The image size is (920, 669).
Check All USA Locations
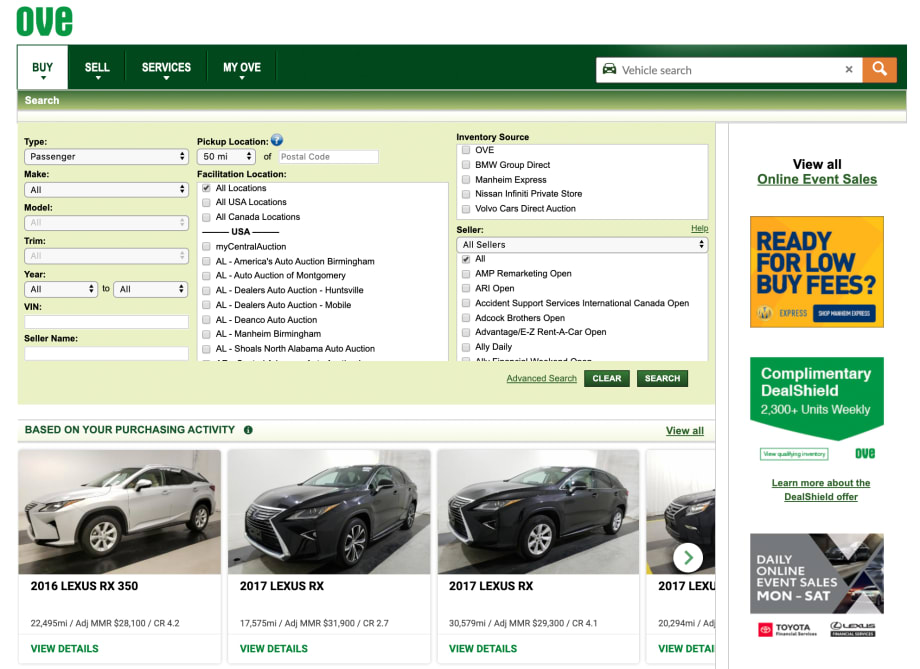(207, 202)
